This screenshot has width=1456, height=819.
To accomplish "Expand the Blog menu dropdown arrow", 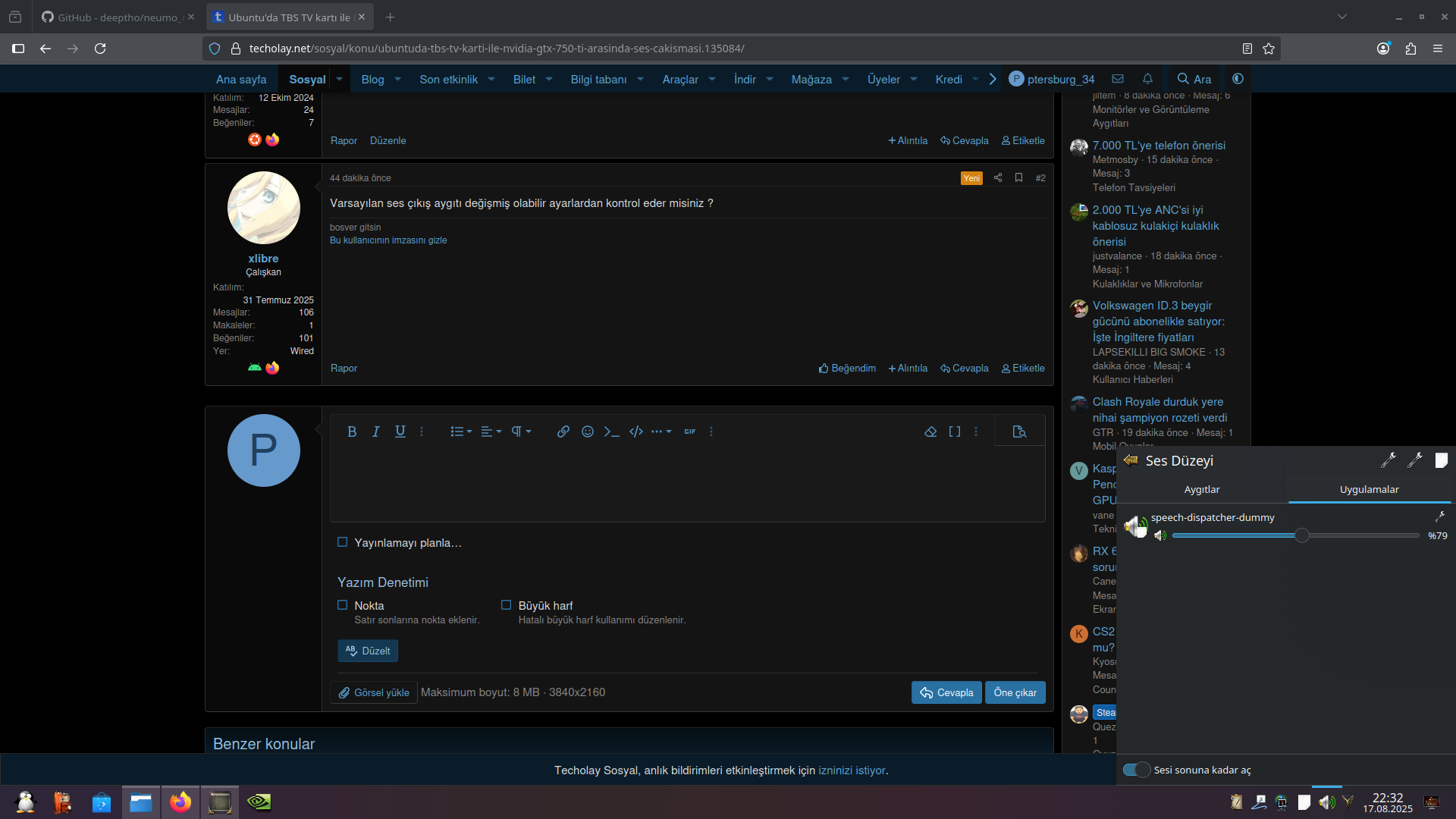I will pyautogui.click(x=397, y=79).
